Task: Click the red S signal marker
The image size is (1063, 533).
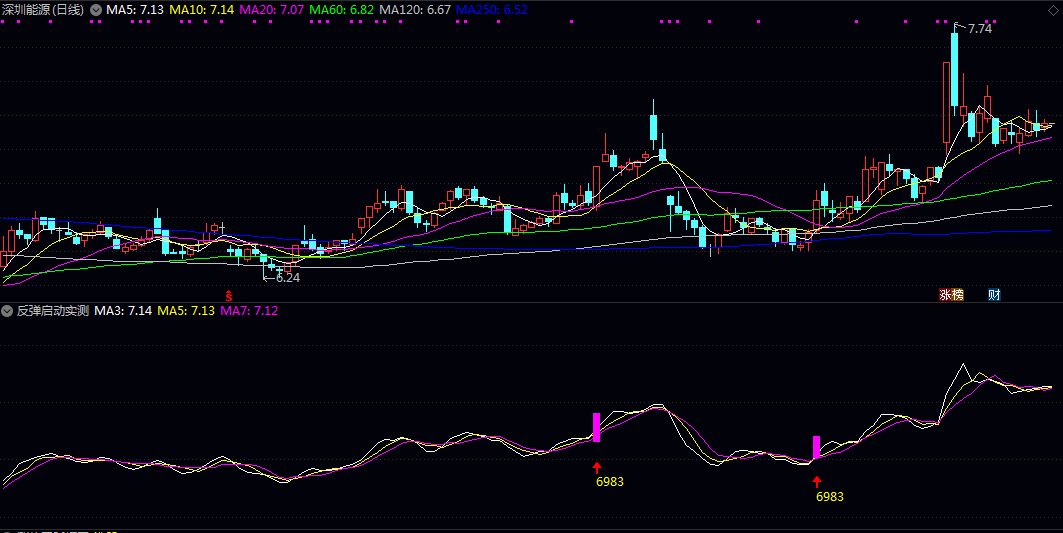Action: 228,295
